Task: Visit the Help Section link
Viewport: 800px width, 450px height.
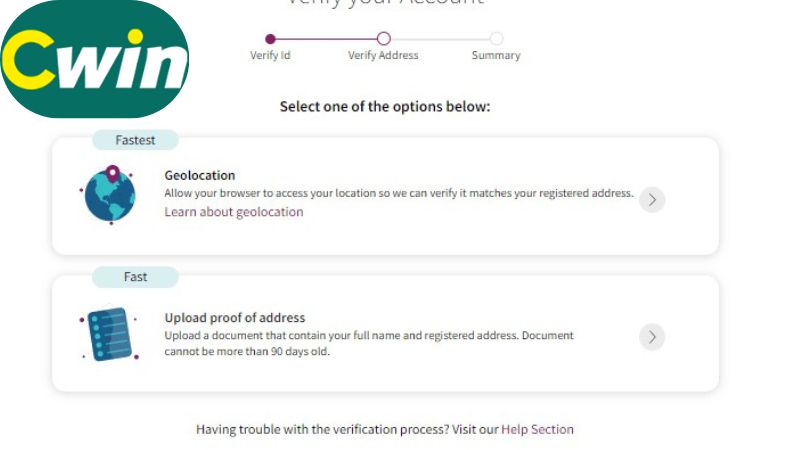Action: (537, 429)
